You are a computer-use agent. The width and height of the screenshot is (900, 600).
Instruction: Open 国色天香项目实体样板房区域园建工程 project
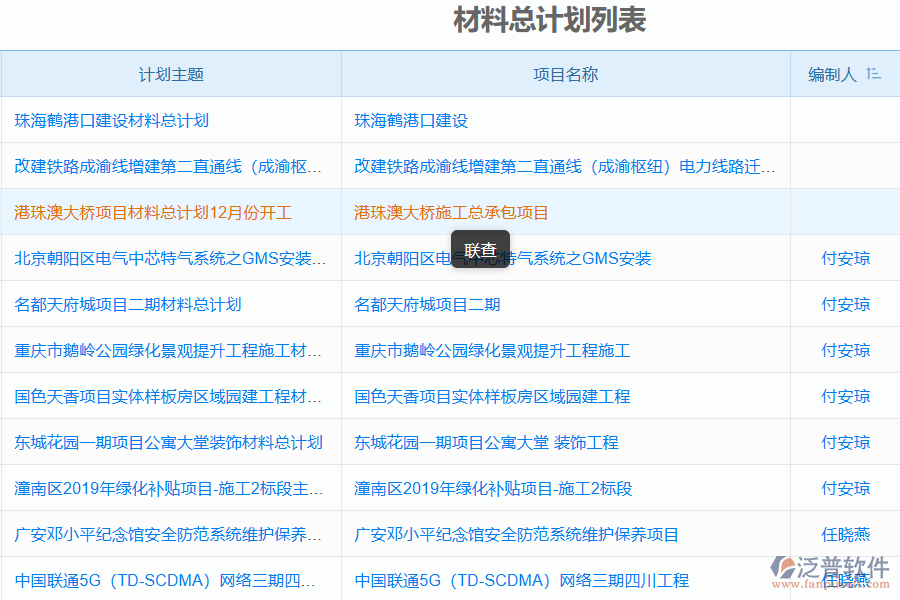pyautogui.click(x=491, y=396)
